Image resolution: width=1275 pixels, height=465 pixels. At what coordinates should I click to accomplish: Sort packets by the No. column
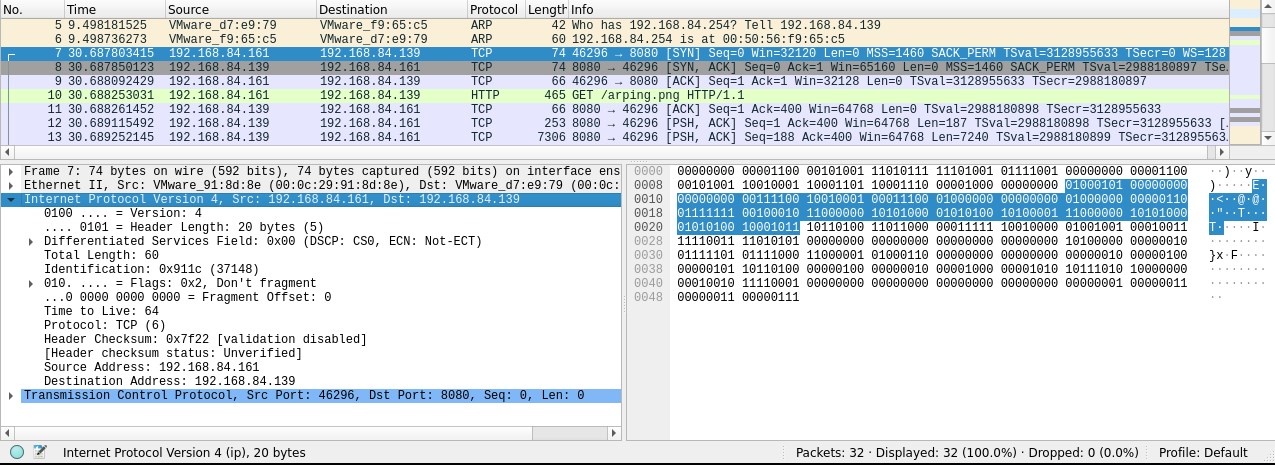(x=31, y=9)
